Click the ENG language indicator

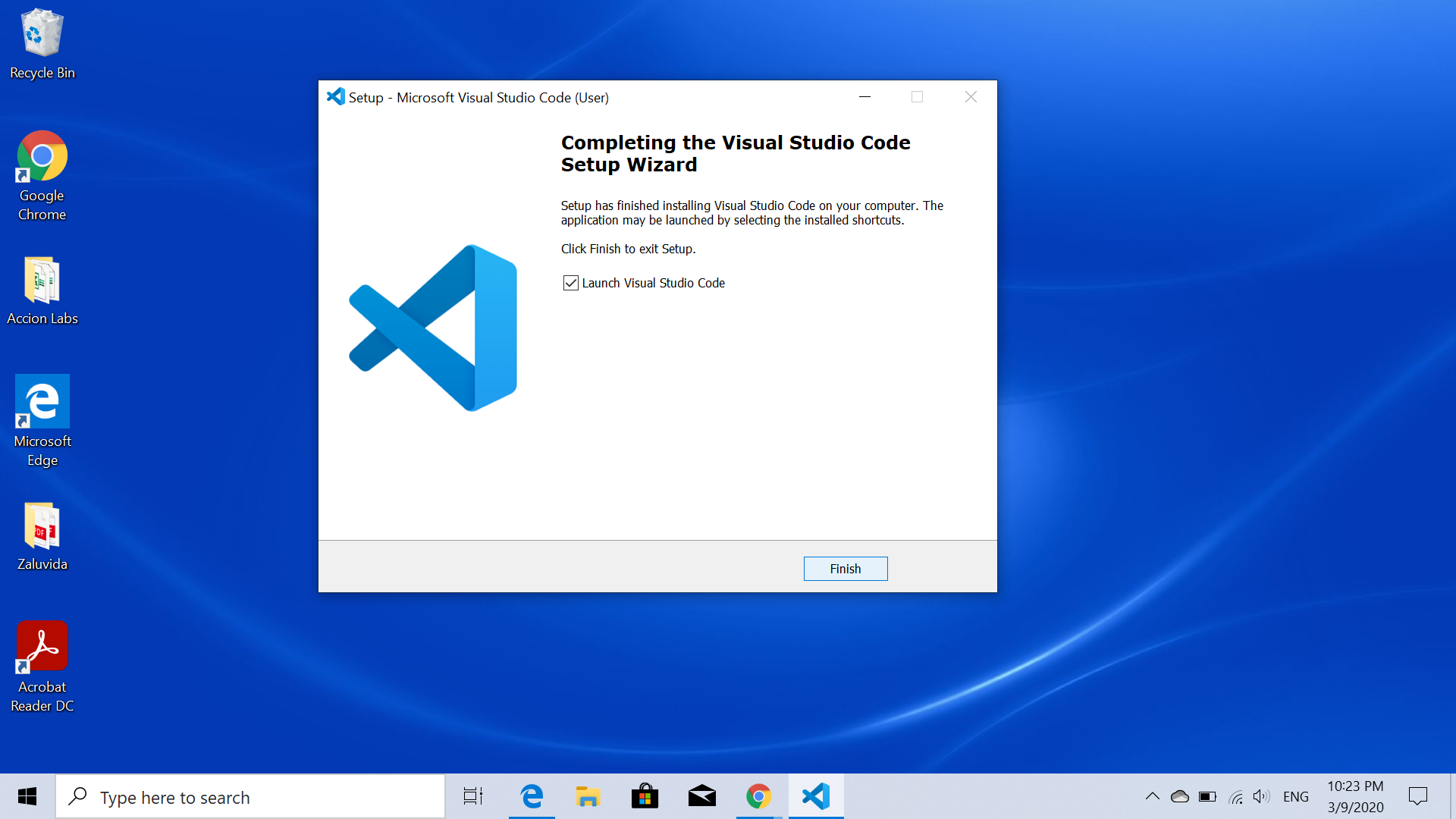tap(1296, 796)
